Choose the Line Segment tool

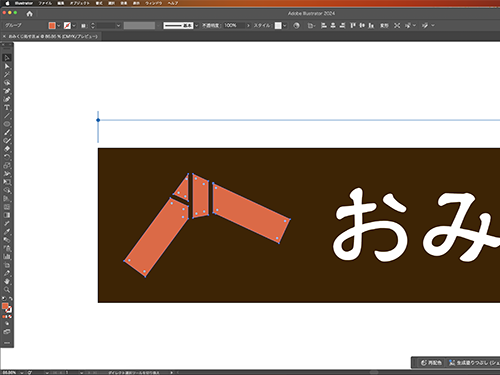tap(7, 116)
